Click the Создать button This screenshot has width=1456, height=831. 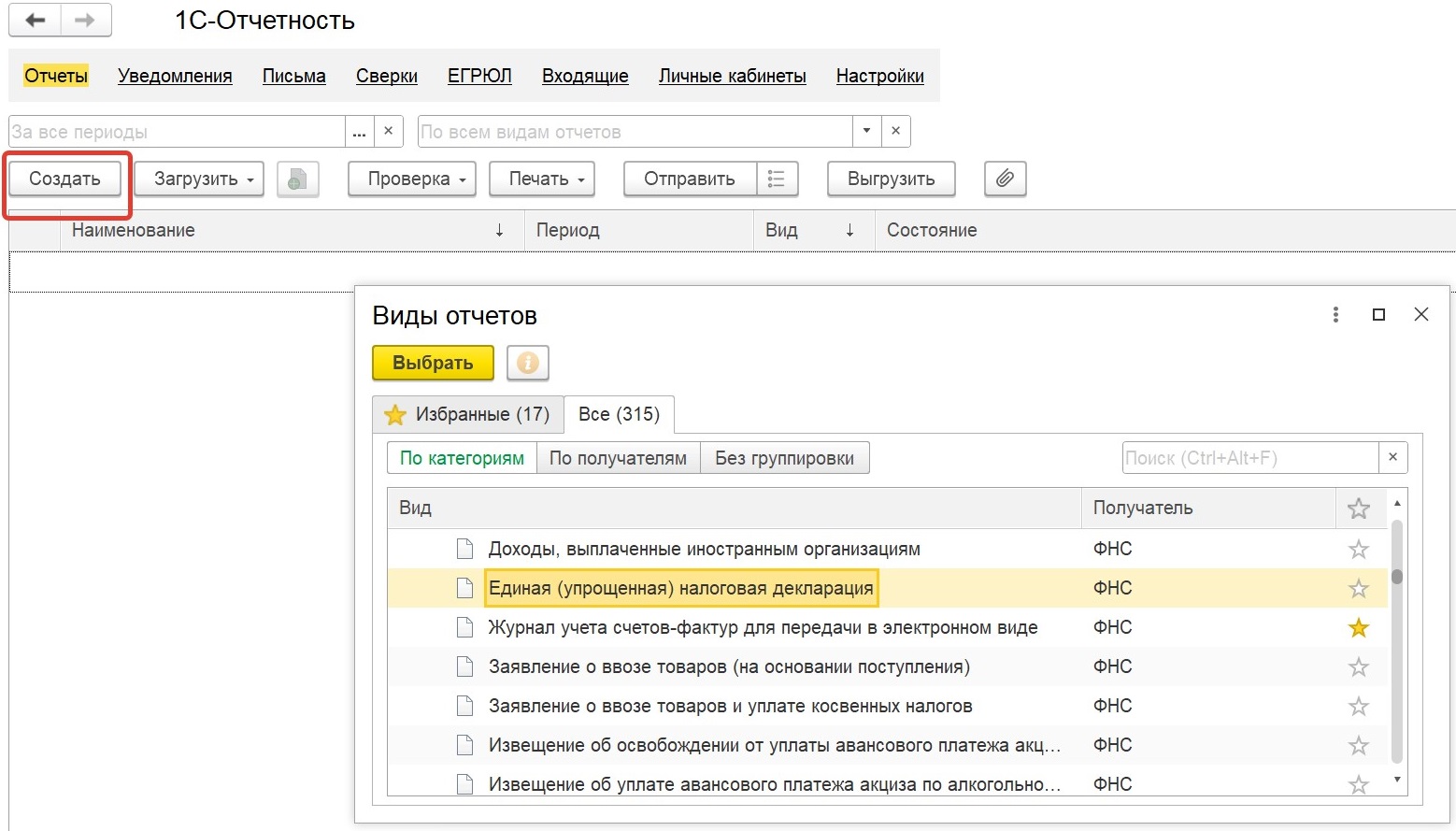click(x=65, y=179)
